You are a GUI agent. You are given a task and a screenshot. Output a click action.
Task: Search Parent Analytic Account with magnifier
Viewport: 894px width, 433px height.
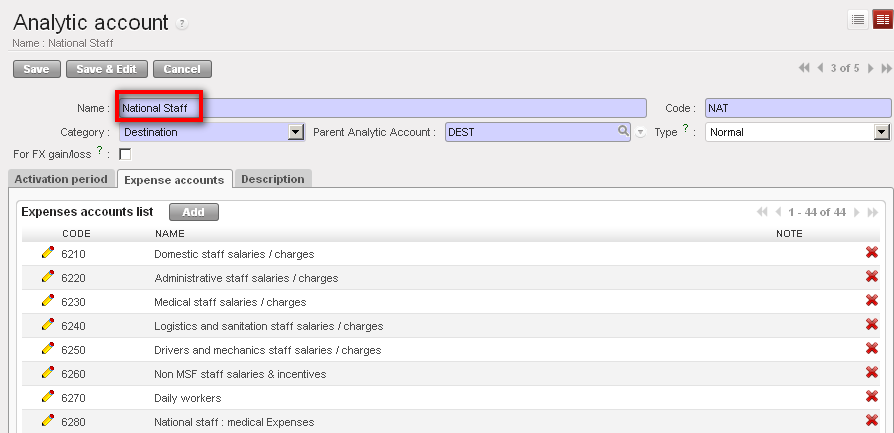click(x=623, y=131)
